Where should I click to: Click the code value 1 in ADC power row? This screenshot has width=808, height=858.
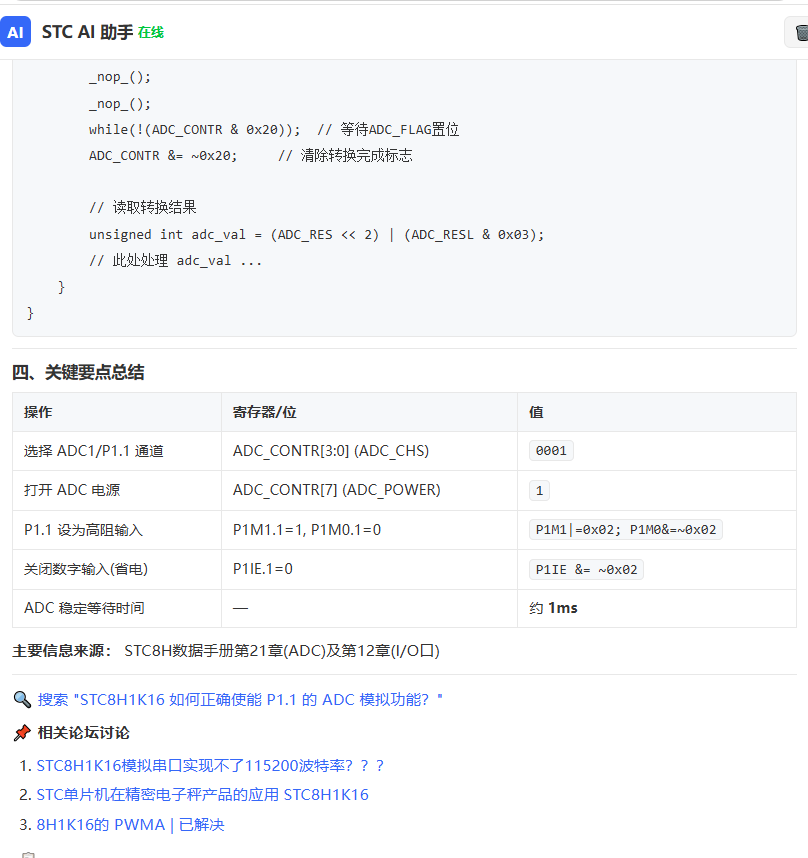(x=539, y=491)
